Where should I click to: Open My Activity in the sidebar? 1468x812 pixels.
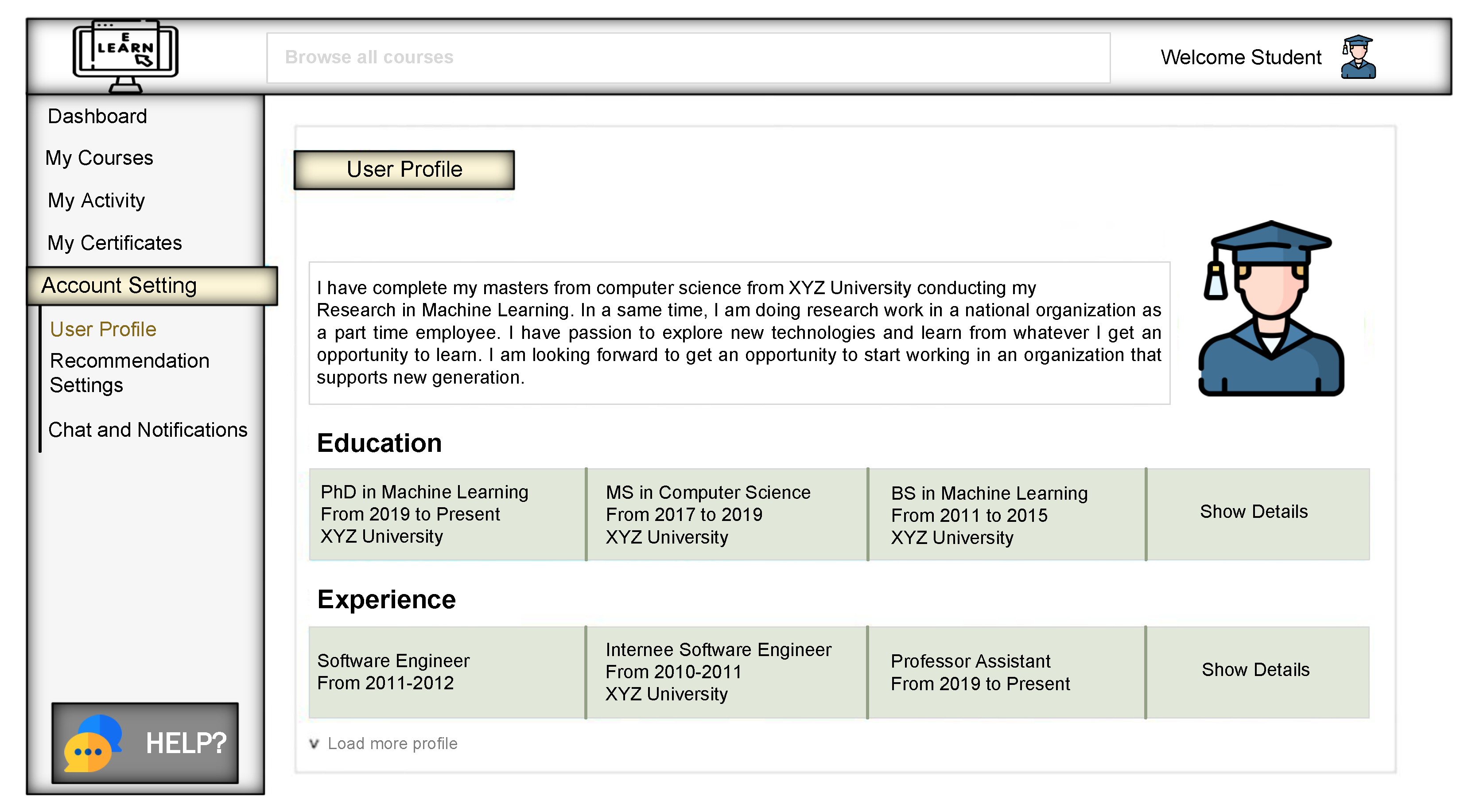tap(96, 201)
